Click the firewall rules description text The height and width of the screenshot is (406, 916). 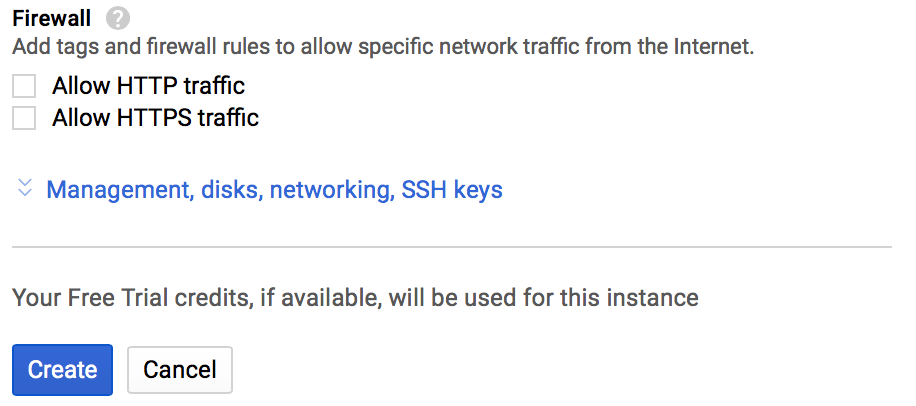(382, 46)
